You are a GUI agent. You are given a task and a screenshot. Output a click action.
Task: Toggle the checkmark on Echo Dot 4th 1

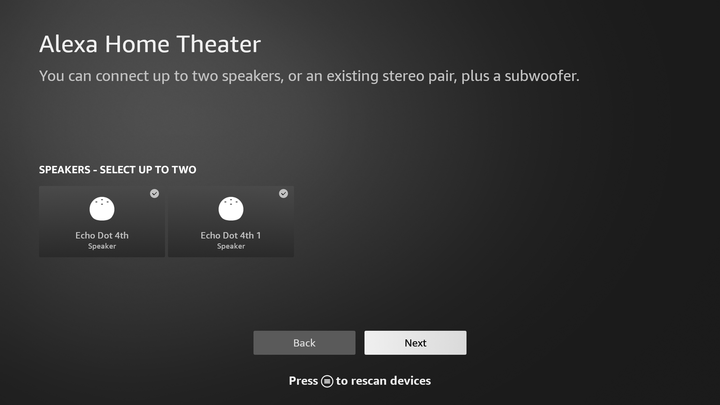tap(283, 193)
